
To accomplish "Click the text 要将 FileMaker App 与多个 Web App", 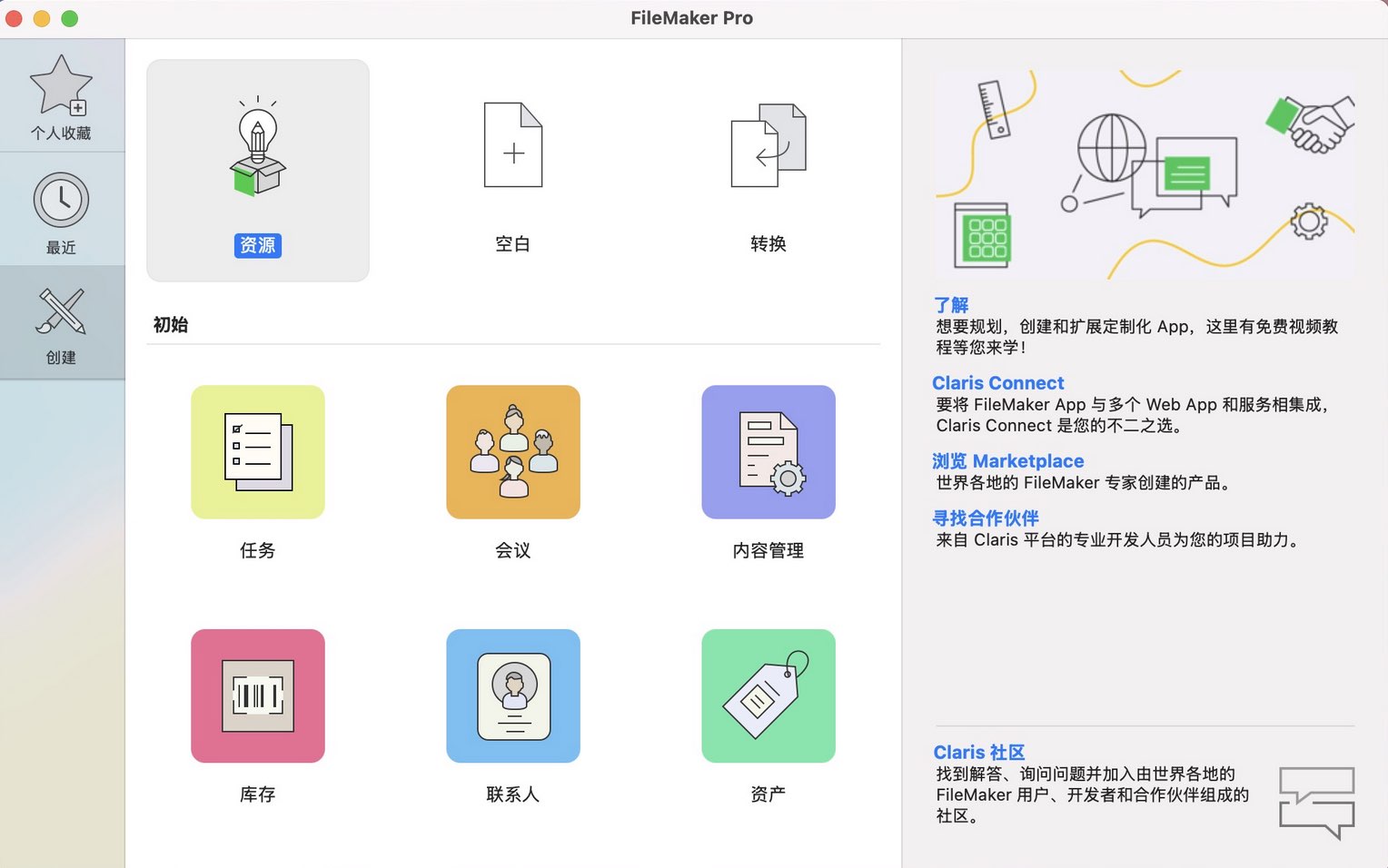I will coord(1076,405).
